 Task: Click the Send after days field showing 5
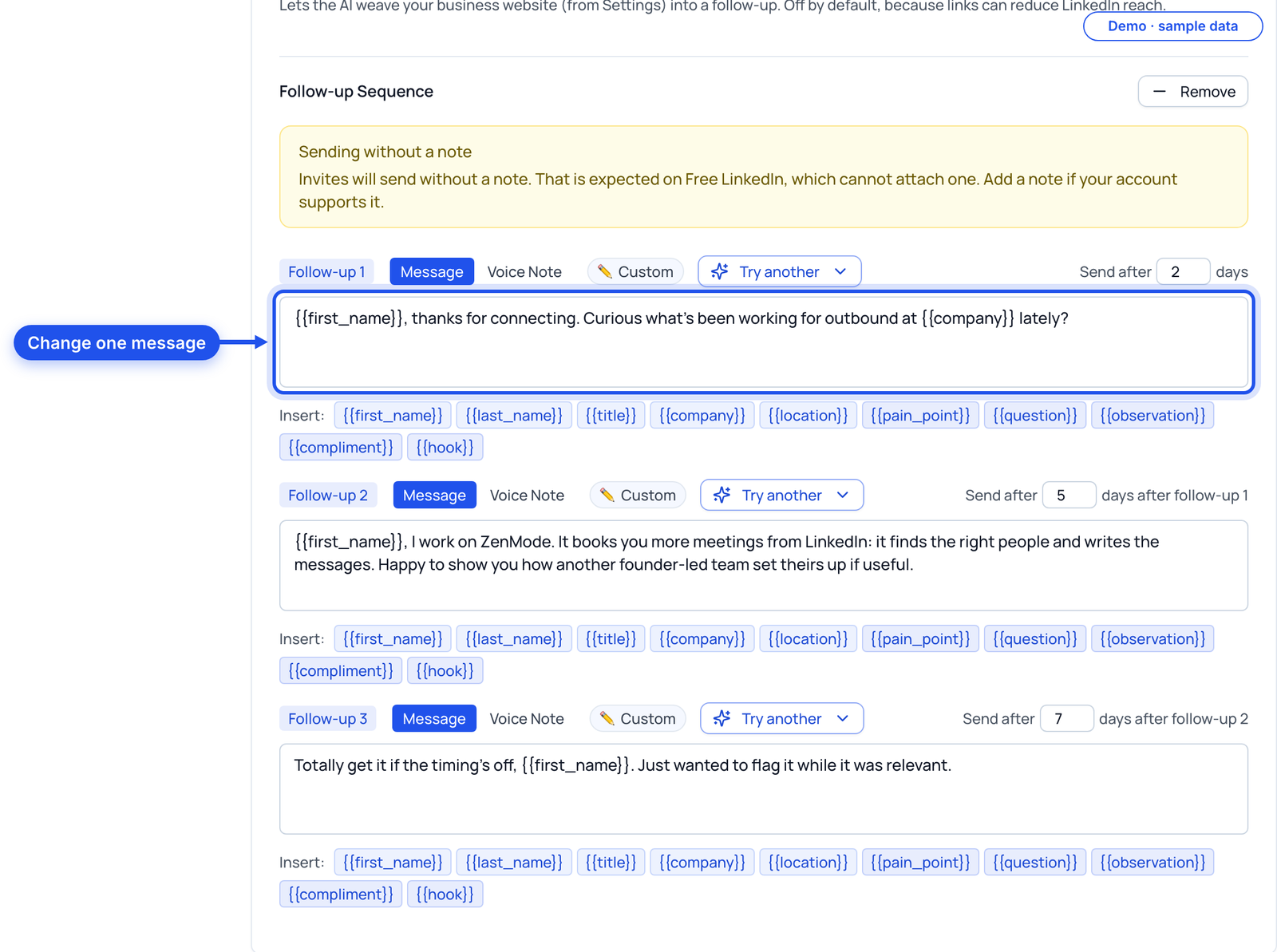point(1069,495)
